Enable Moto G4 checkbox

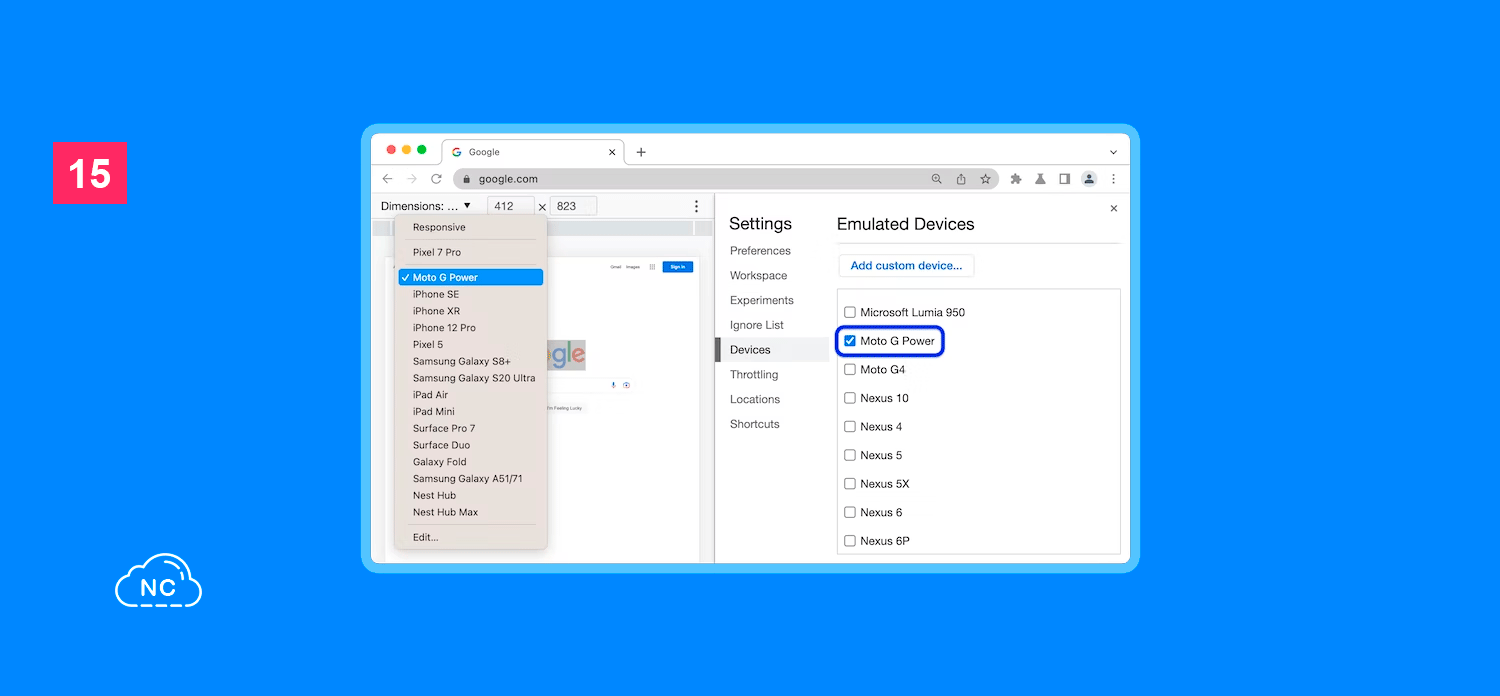point(850,370)
